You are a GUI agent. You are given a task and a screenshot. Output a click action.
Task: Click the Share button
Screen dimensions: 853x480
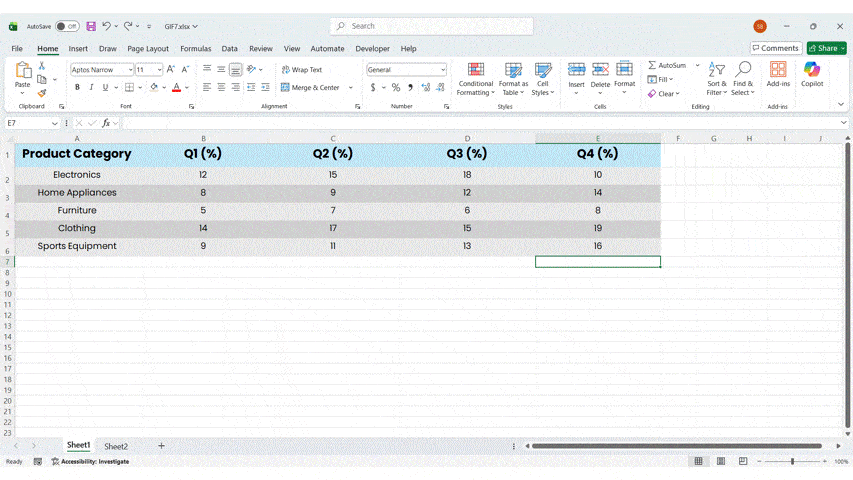tap(826, 48)
